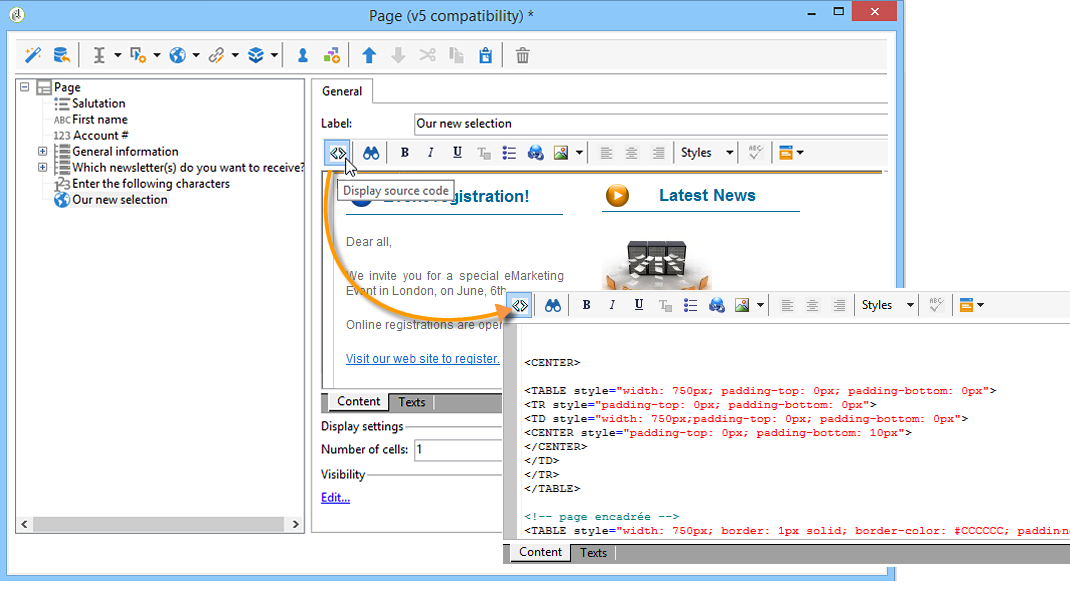Click the binoculars find icon in the upper editor
The height and width of the screenshot is (590, 1070).
click(371, 153)
